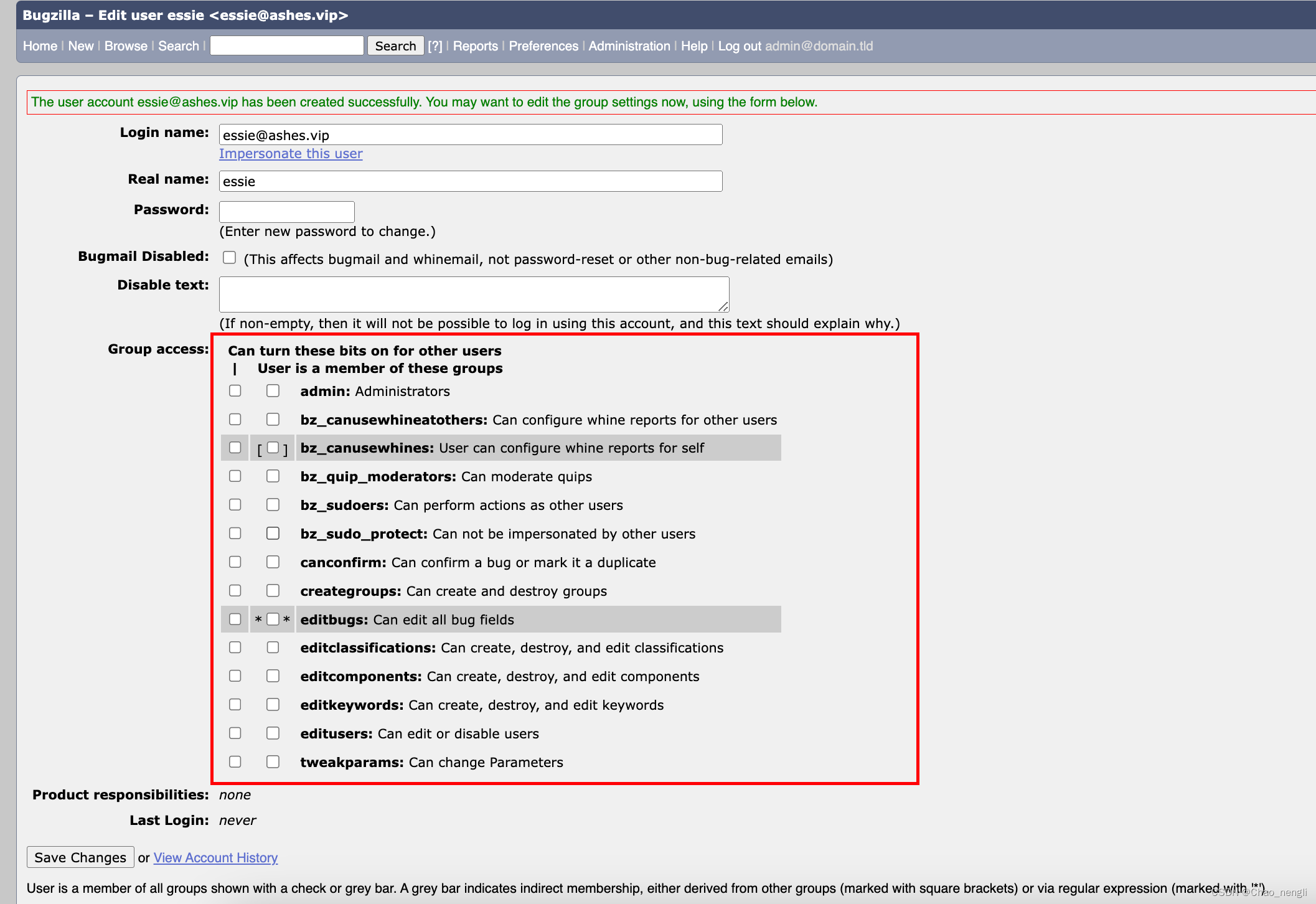Open Browse in the navigation bar
The height and width of the screenshot is (904, 1316).
tap(126, 46)
